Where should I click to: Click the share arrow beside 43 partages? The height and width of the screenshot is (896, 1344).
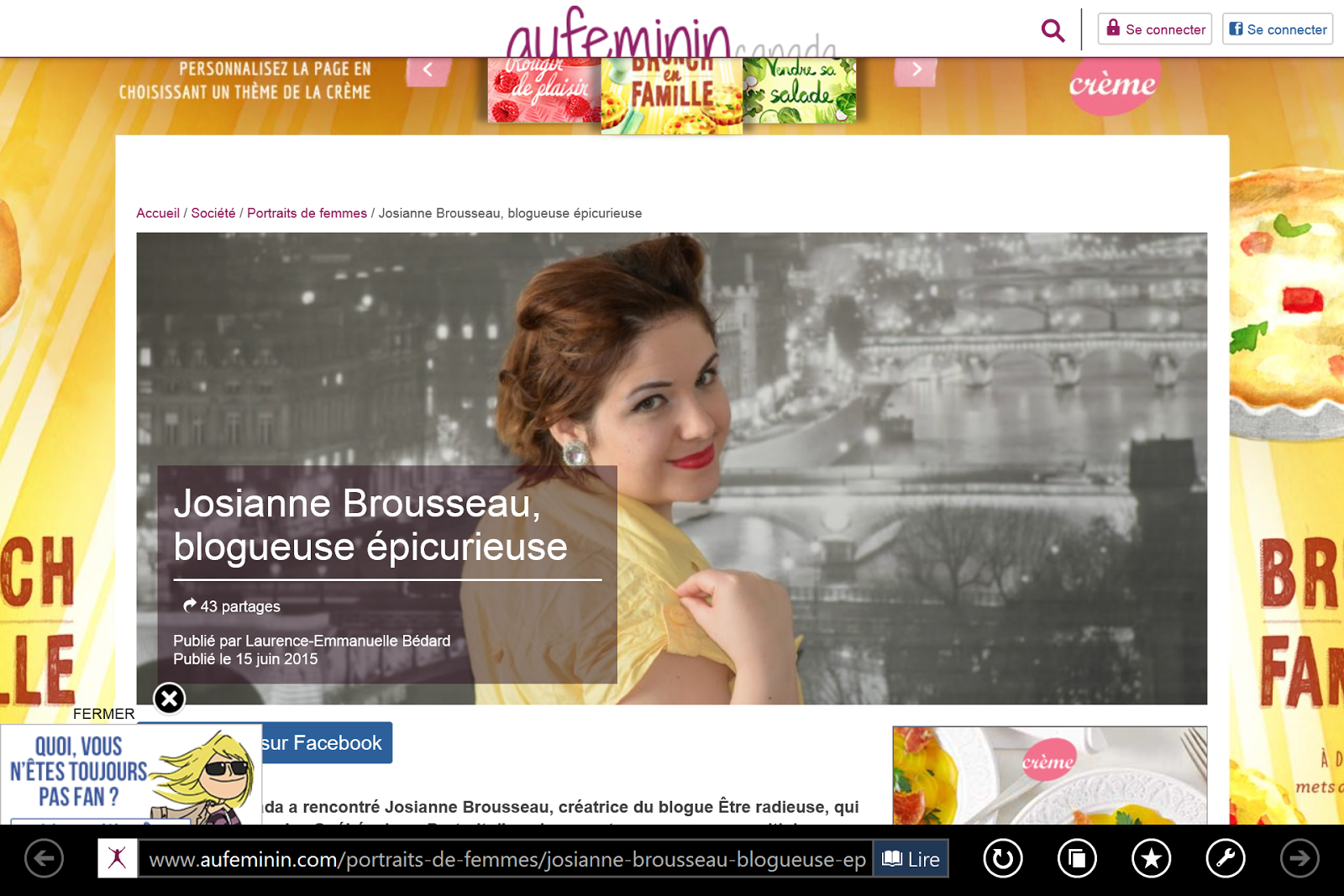[x=188, y=605]
